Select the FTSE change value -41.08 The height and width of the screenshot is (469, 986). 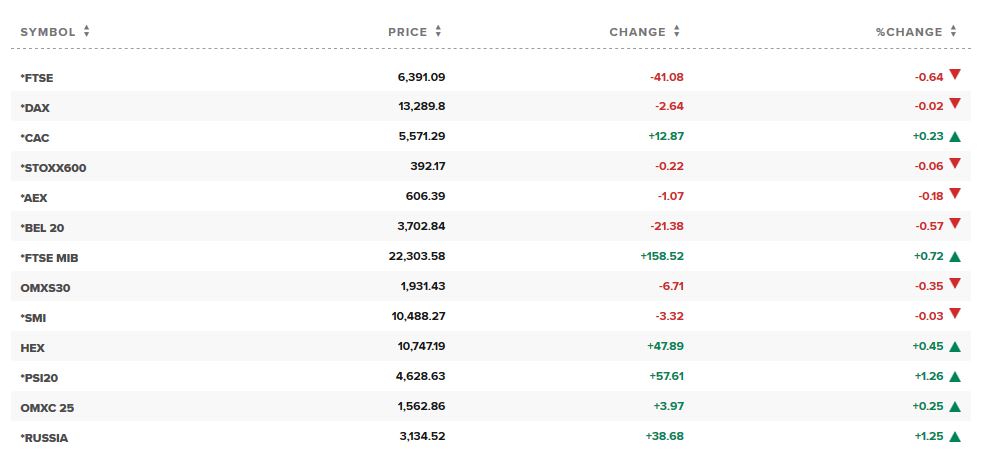point(667,77)
